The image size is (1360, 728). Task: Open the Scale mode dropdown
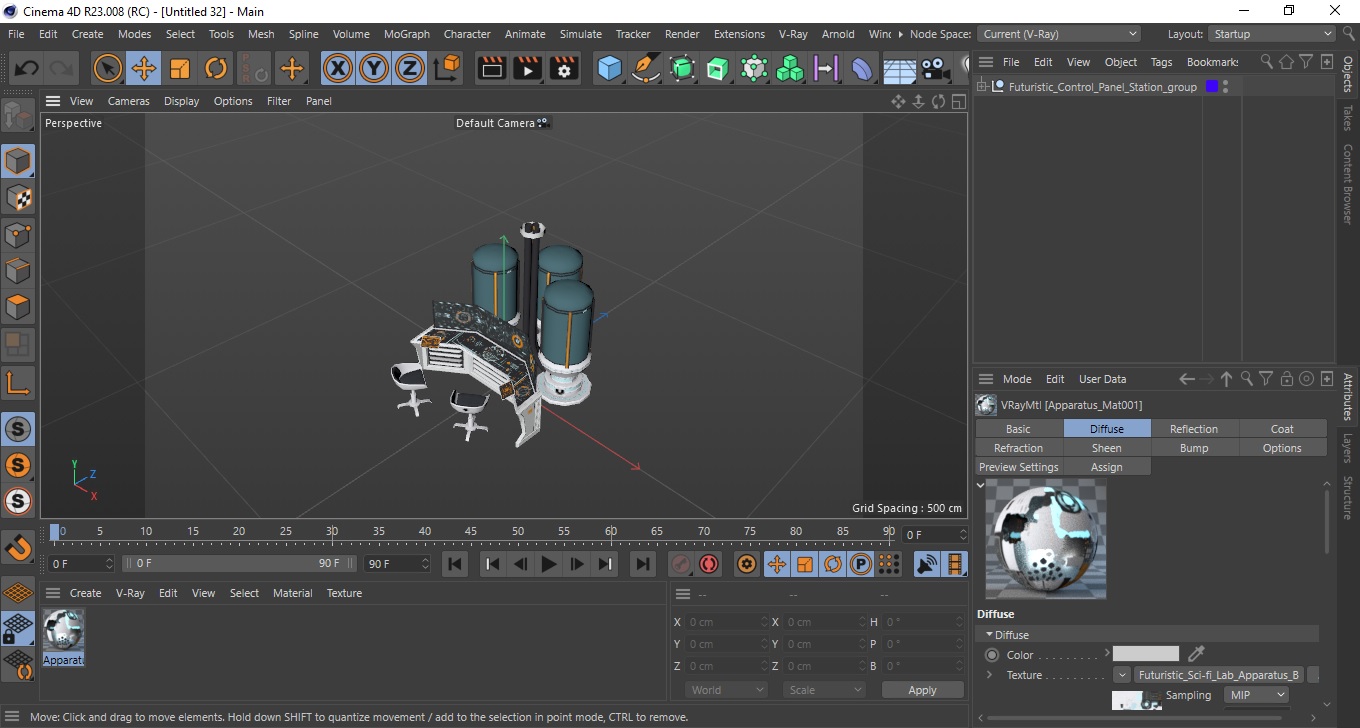click(824, 690)
